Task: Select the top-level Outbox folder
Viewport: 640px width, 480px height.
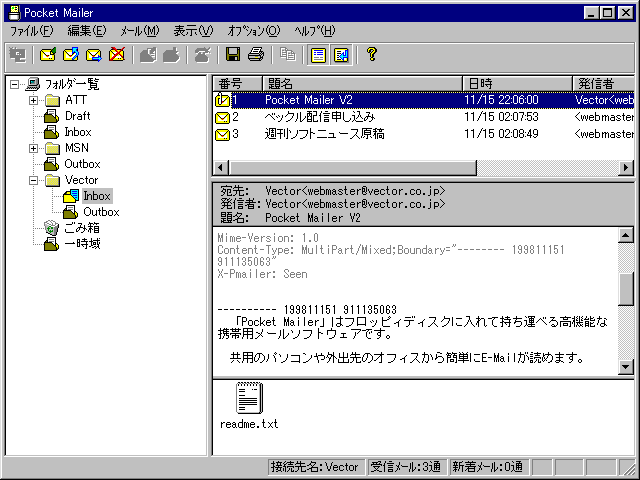Action: pos(82,164)
